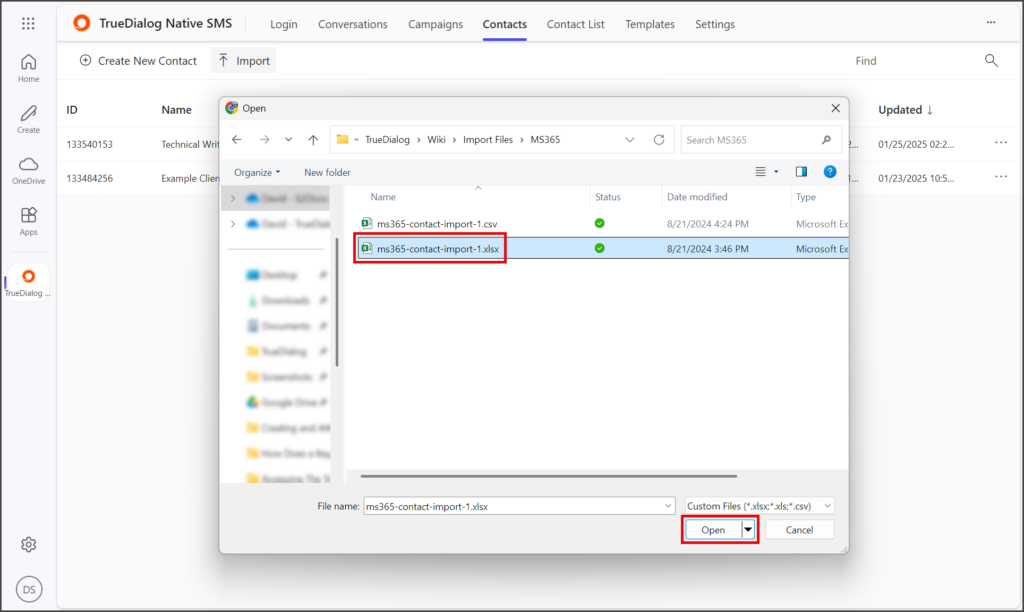Refresh the MS365 folder view
Viewport: 1024px width, 612px height.
click(x=659, y=139)
